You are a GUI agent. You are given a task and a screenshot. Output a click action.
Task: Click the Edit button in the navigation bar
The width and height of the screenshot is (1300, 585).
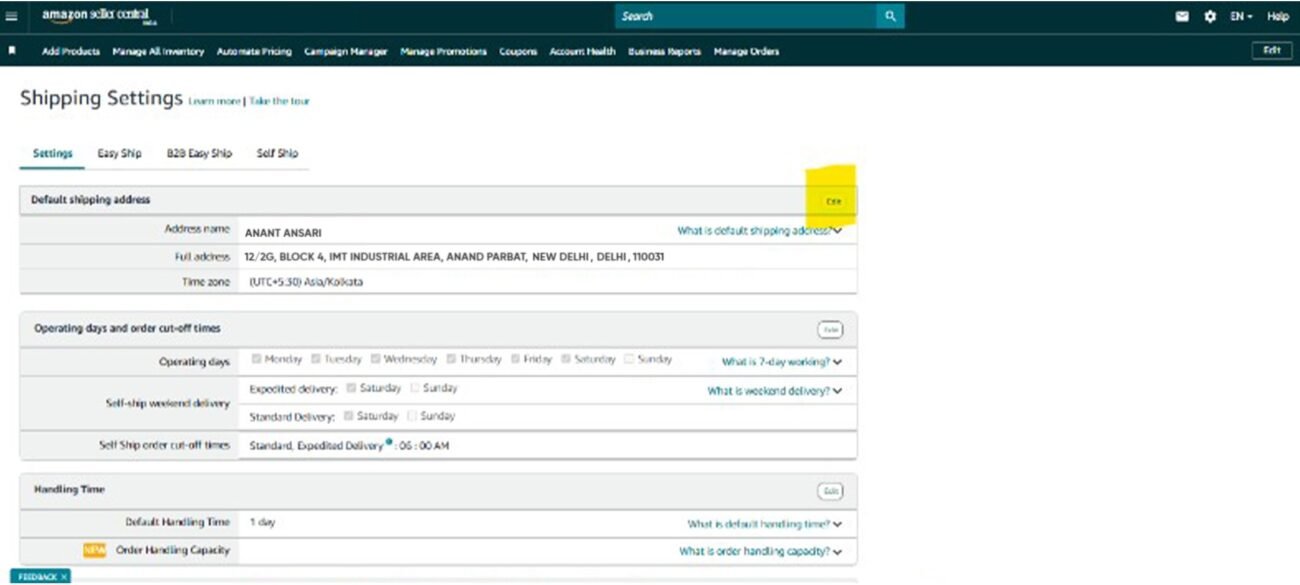point(1271,51)
